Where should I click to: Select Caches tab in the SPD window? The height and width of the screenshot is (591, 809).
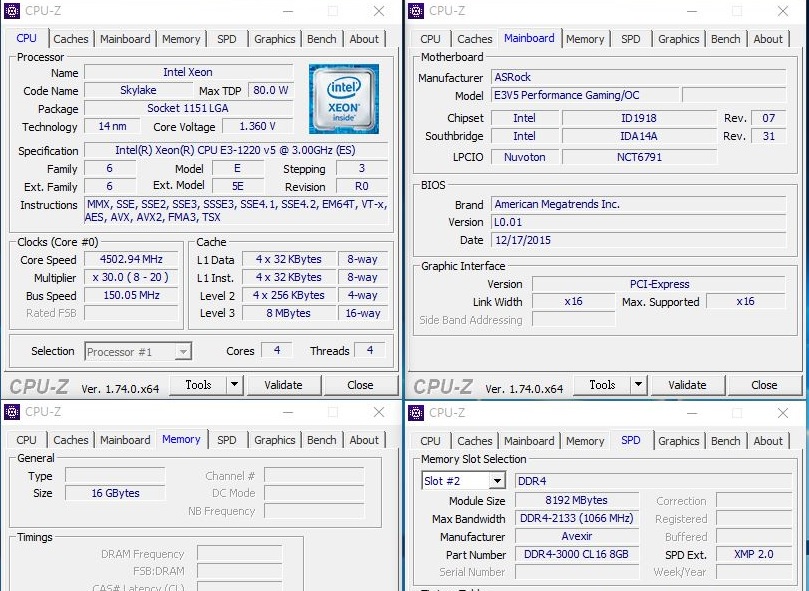point(475,441)
